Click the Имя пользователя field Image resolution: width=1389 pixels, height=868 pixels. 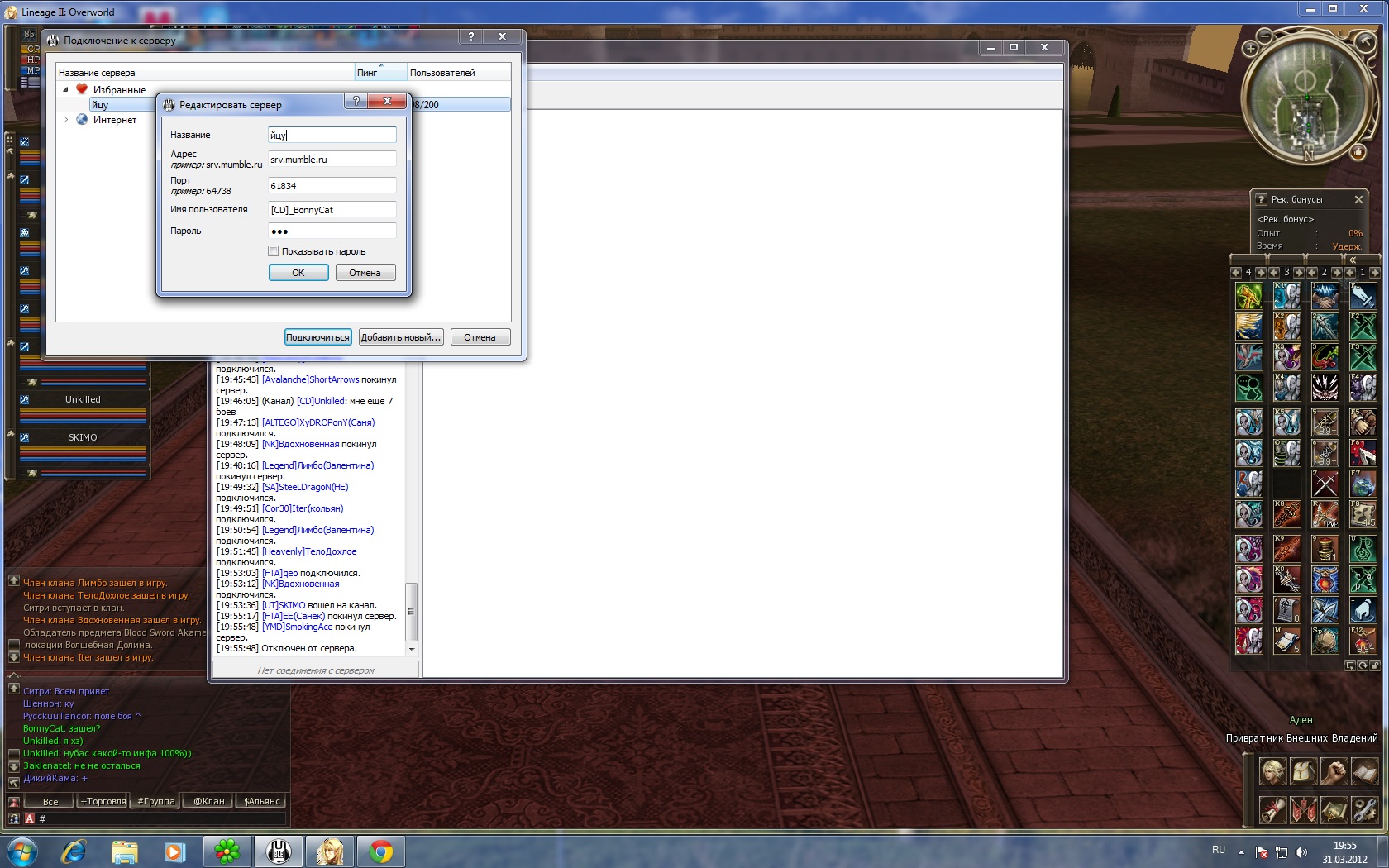point(332,210)
